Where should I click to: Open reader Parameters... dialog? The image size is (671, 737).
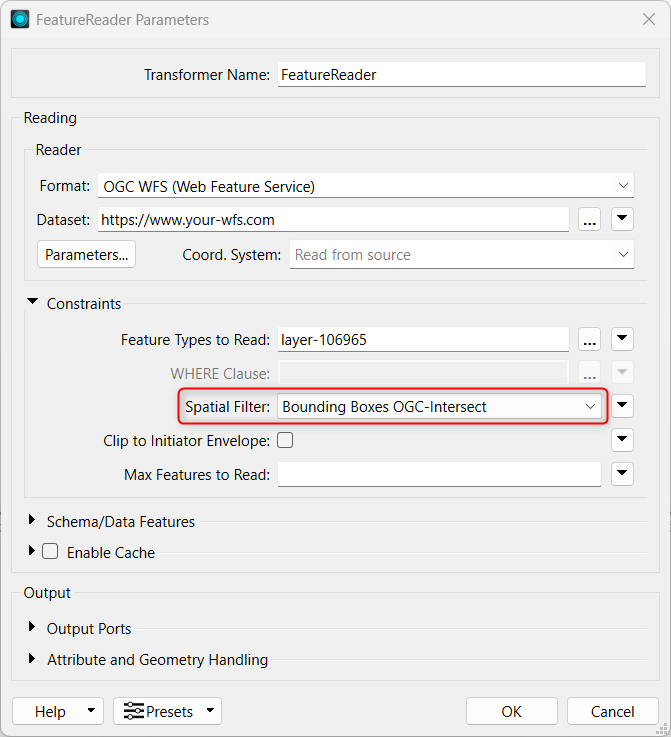(x=86, y=254)
